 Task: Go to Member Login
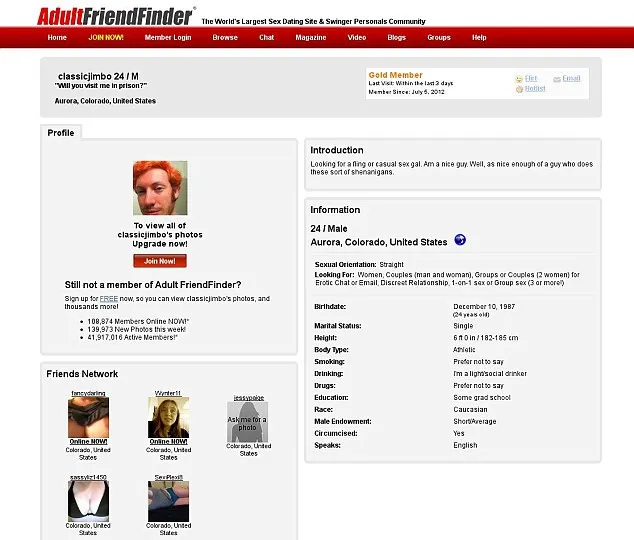168,38
